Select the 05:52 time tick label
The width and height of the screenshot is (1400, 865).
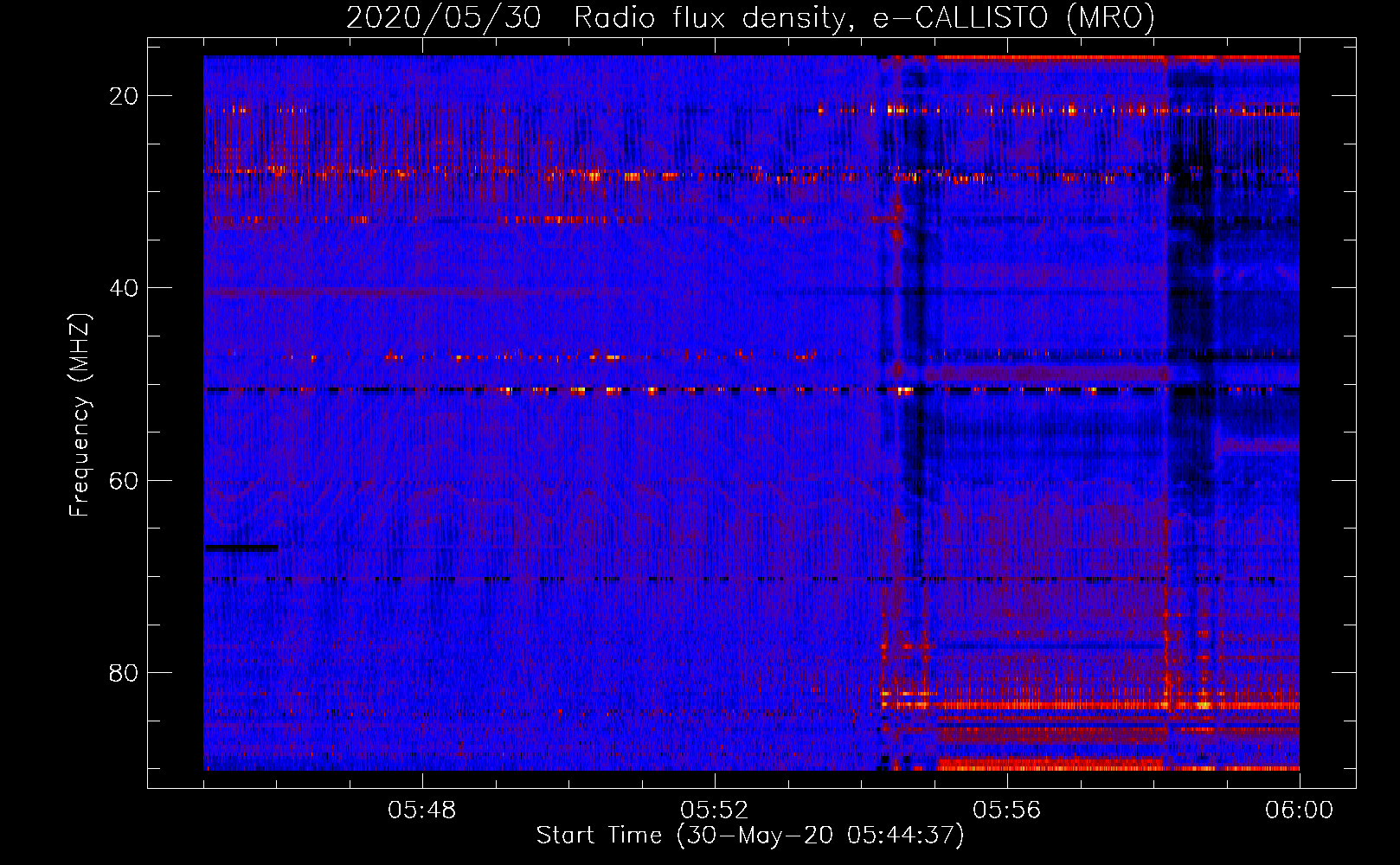click(714, 811)
